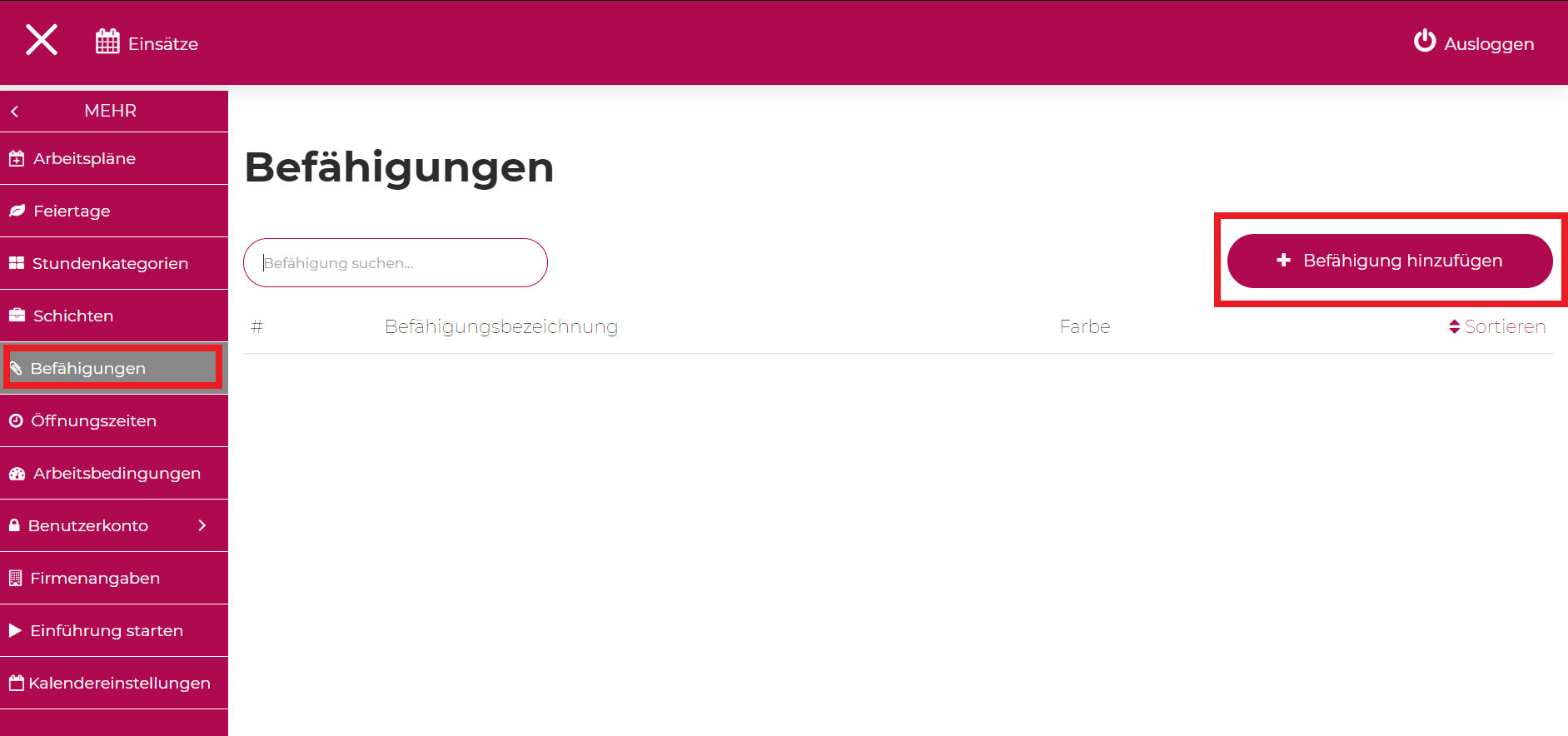Go back using the MEHR left chevron
The image size is (1568, 736).
coord(14,111)
